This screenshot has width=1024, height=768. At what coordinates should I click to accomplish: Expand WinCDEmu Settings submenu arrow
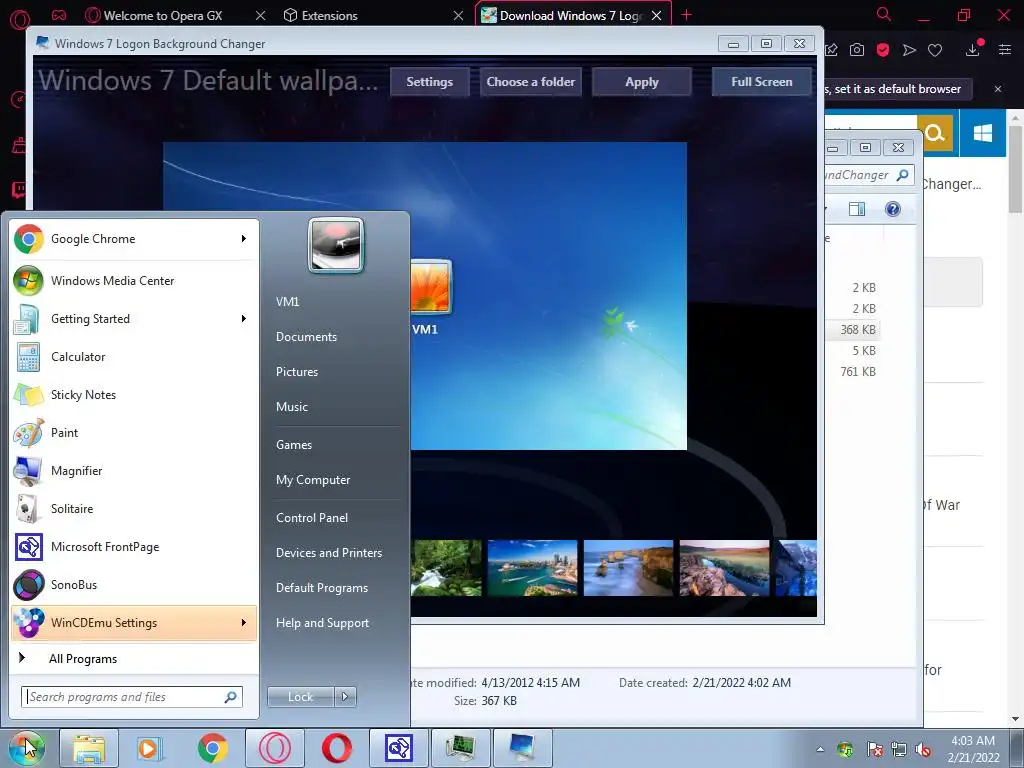coord(244,622)
